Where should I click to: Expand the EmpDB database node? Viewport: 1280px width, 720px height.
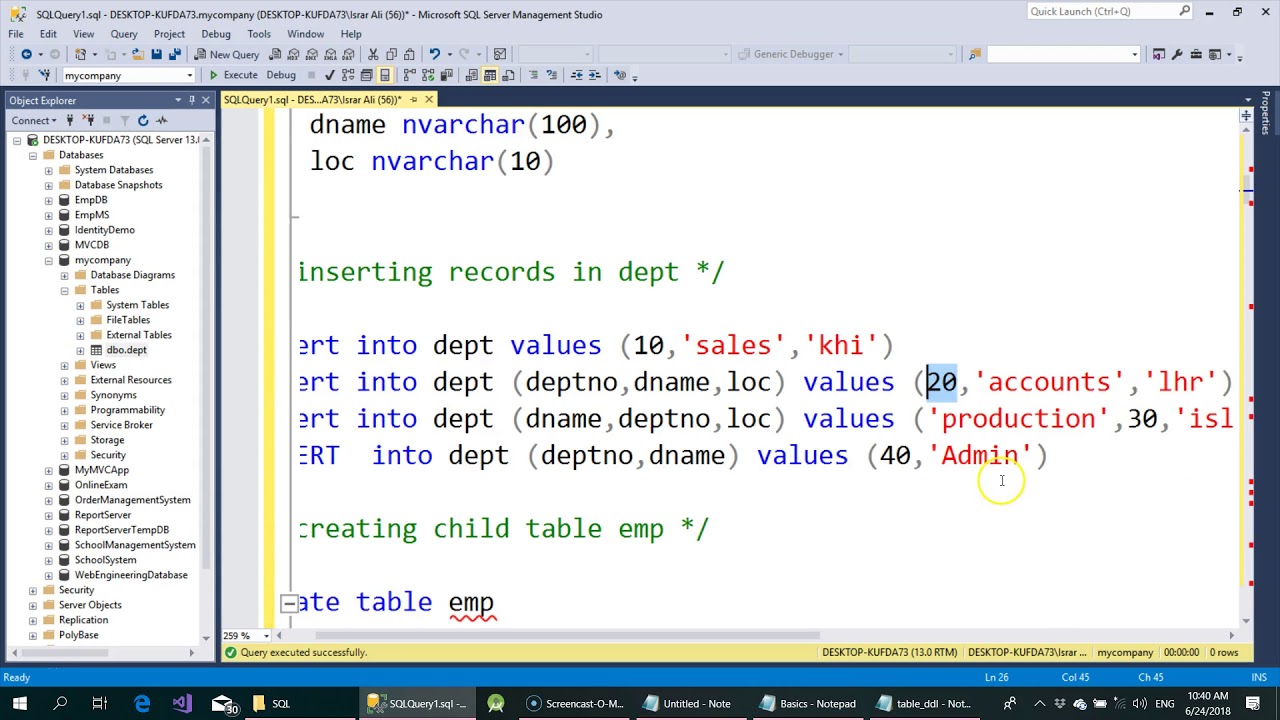pyautogui.click(x=49, y=200)
